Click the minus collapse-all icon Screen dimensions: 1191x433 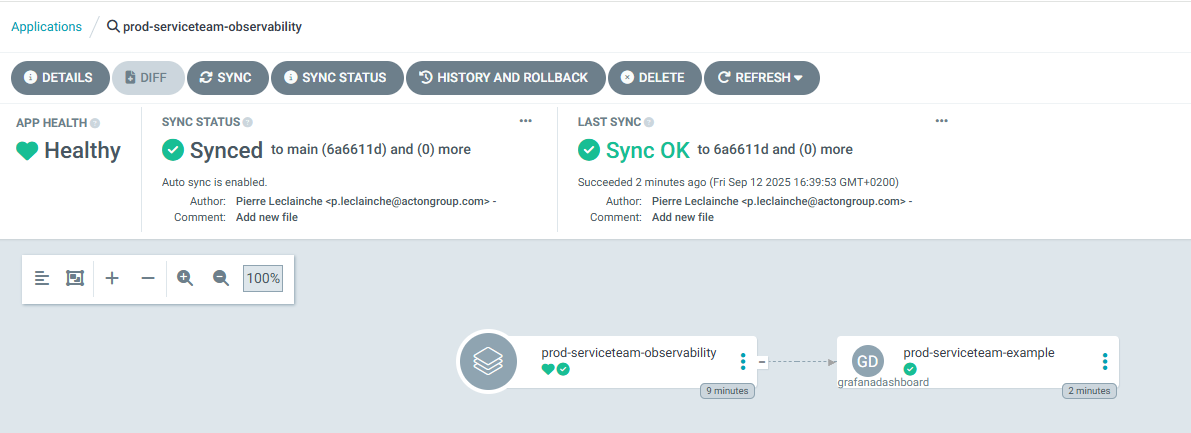coord(148,278)
